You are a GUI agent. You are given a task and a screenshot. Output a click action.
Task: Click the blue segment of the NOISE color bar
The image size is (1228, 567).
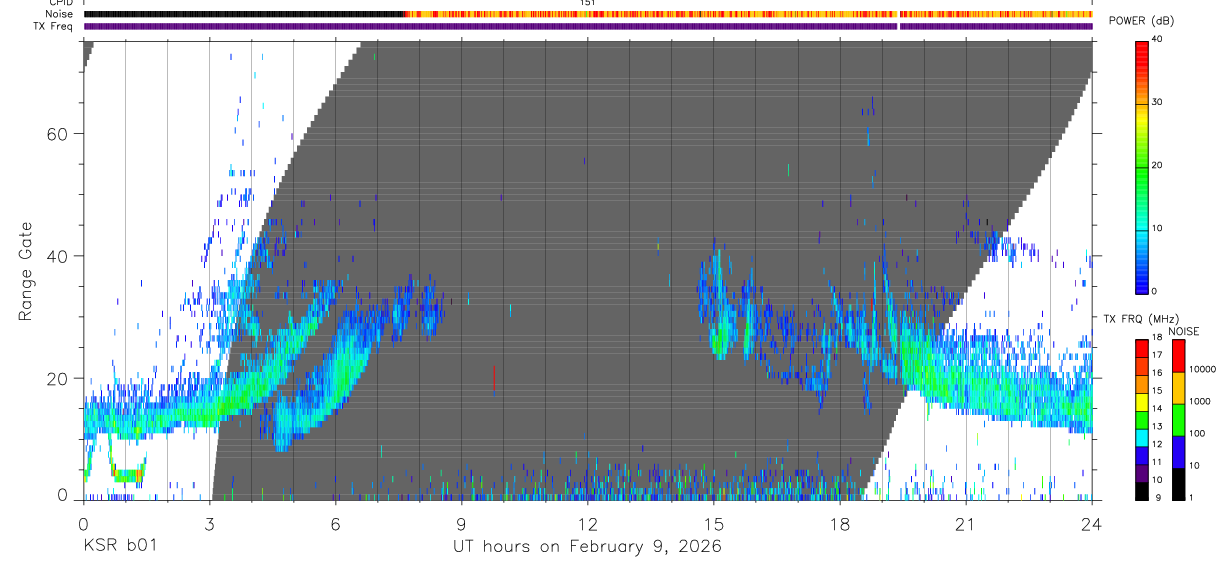(x=1179, y=451)
